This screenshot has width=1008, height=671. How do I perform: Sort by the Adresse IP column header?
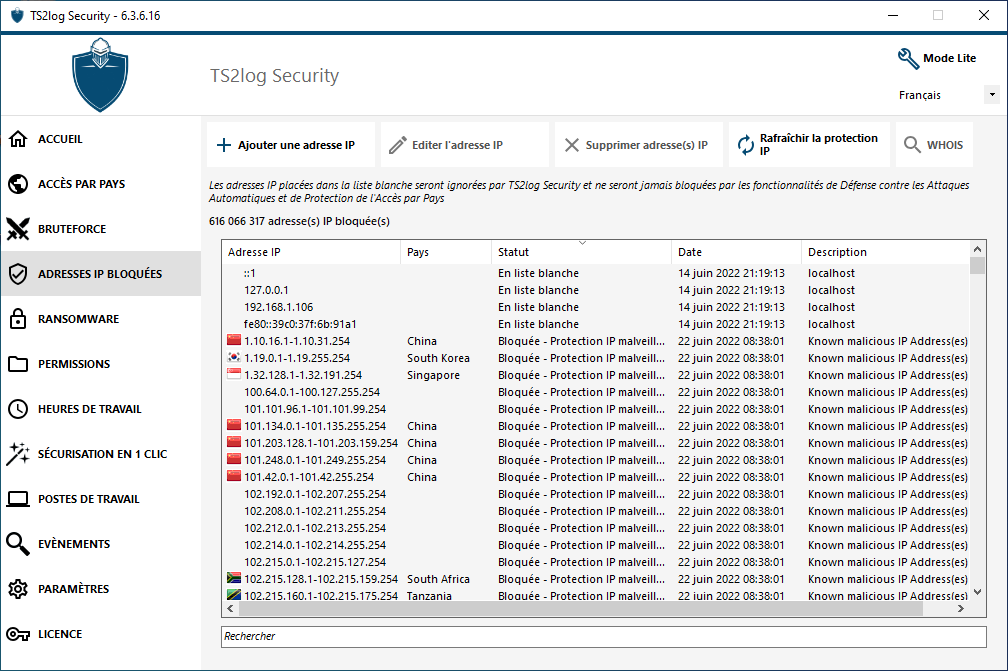[311, 252]
